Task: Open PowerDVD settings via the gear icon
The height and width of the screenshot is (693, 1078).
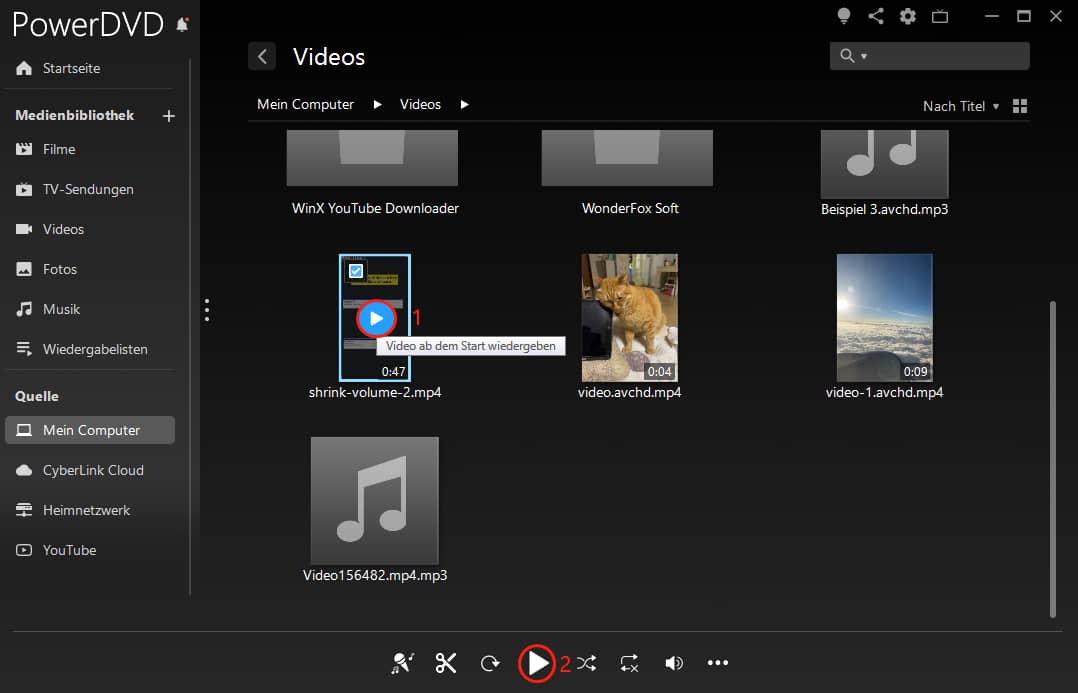Action: click(x=907, y=16)
